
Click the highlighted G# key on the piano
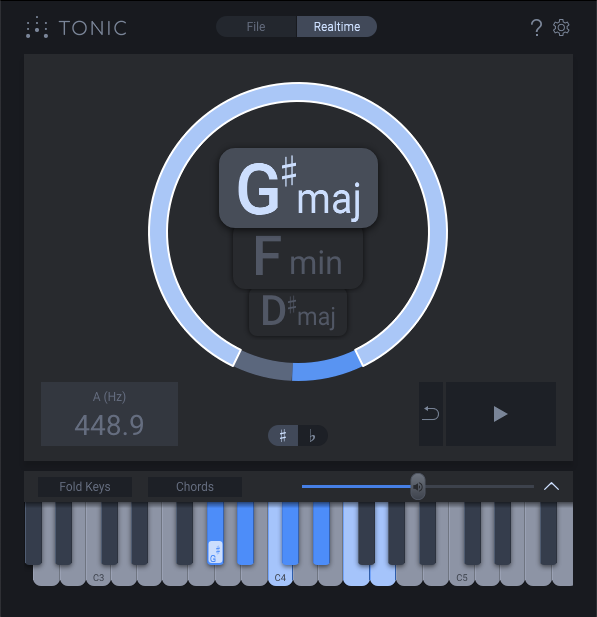[x=215, y=533]
